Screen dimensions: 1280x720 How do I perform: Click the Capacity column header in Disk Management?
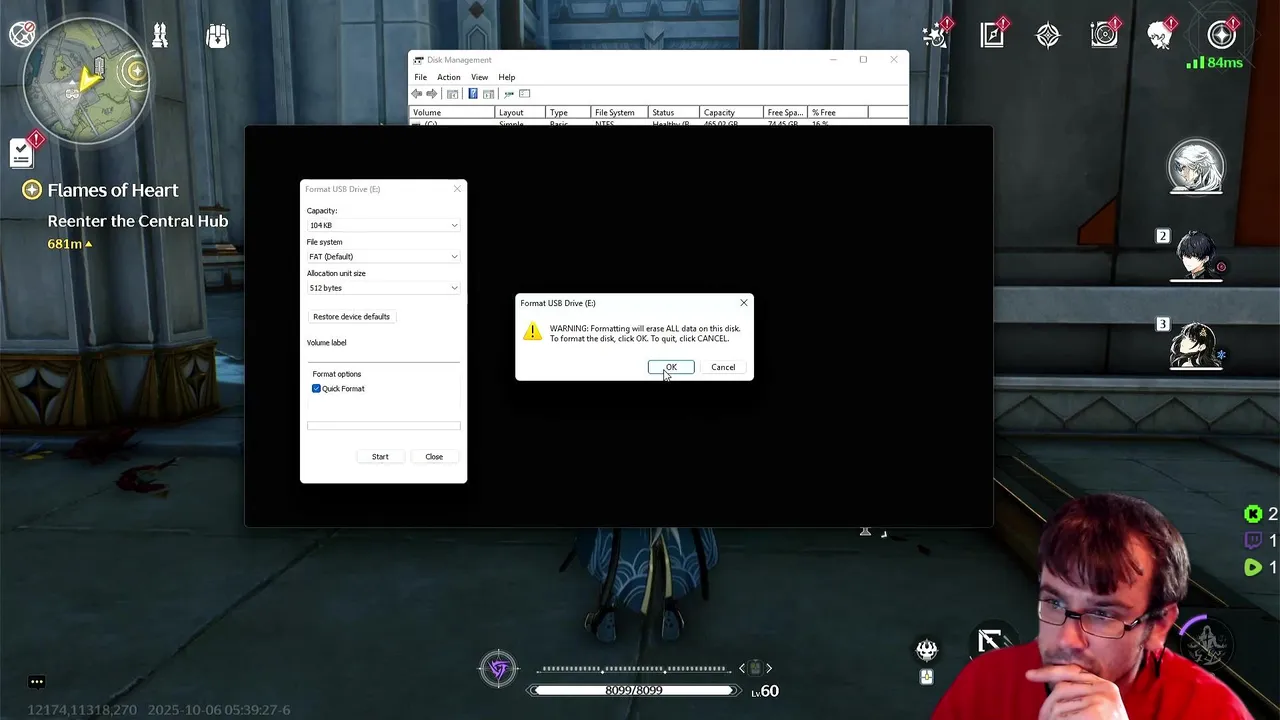click(732, 112)
